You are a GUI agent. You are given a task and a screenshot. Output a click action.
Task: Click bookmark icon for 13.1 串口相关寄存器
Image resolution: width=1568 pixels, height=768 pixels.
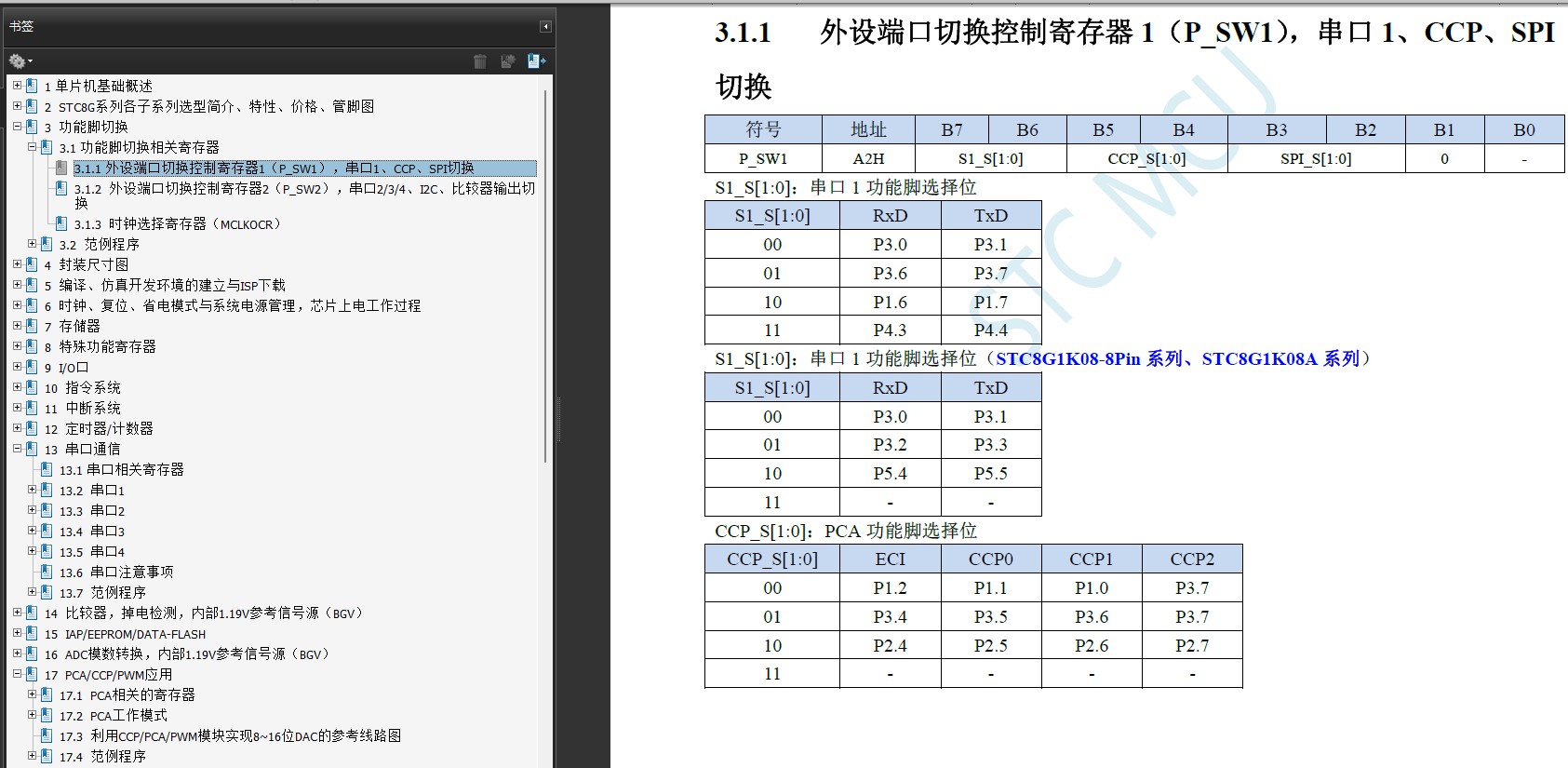pos(47,469)
